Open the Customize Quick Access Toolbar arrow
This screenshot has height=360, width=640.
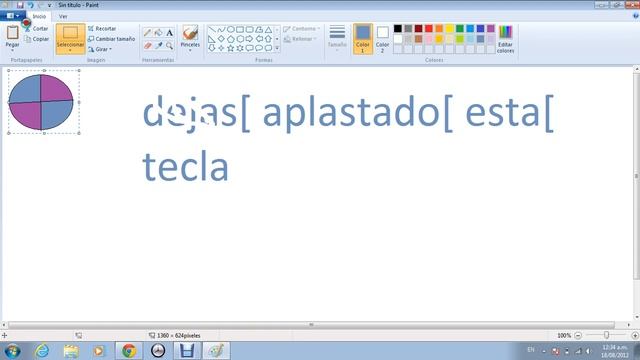49,5
